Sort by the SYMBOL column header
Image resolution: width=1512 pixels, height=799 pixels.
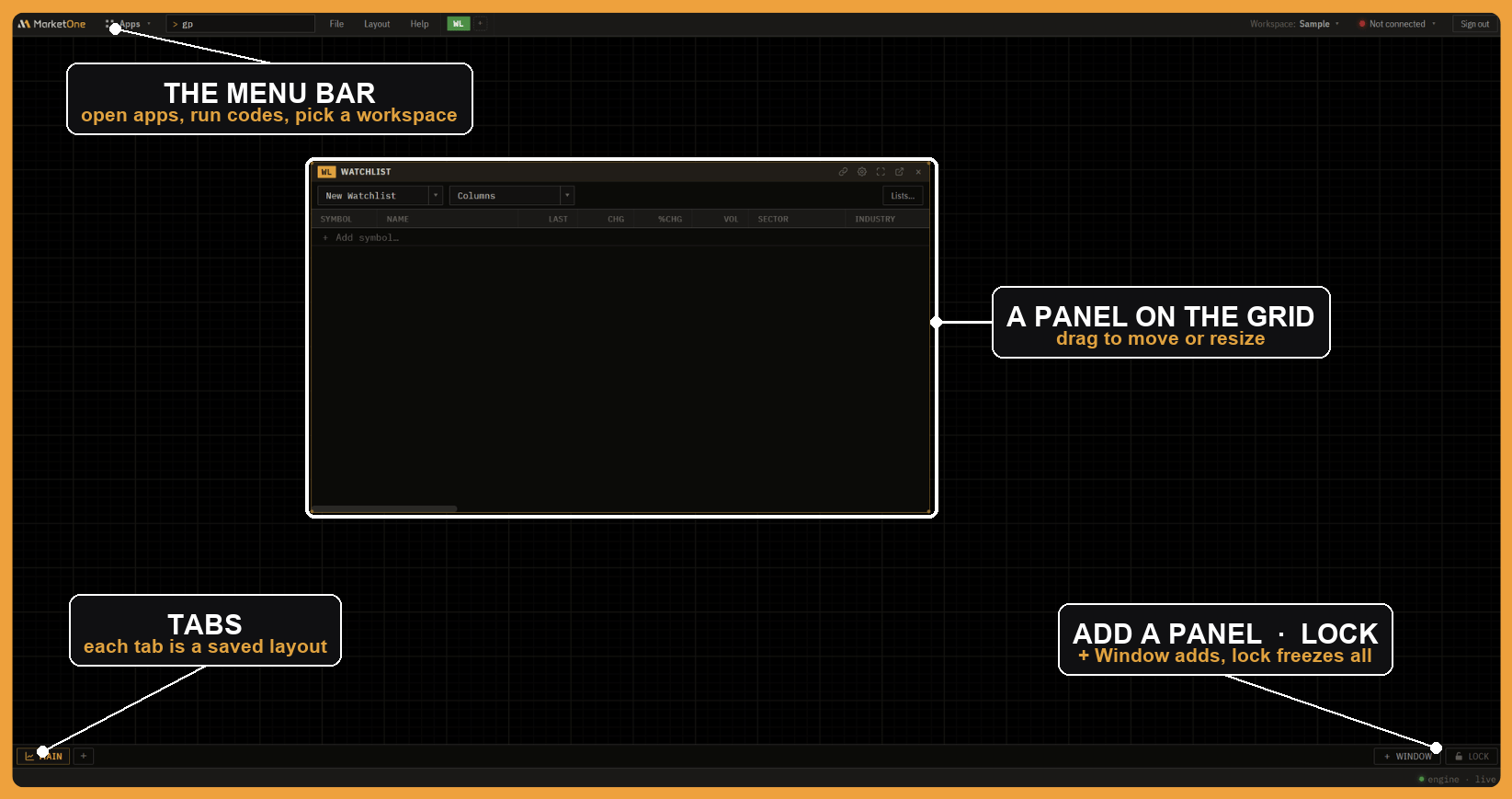pos(336,219)
